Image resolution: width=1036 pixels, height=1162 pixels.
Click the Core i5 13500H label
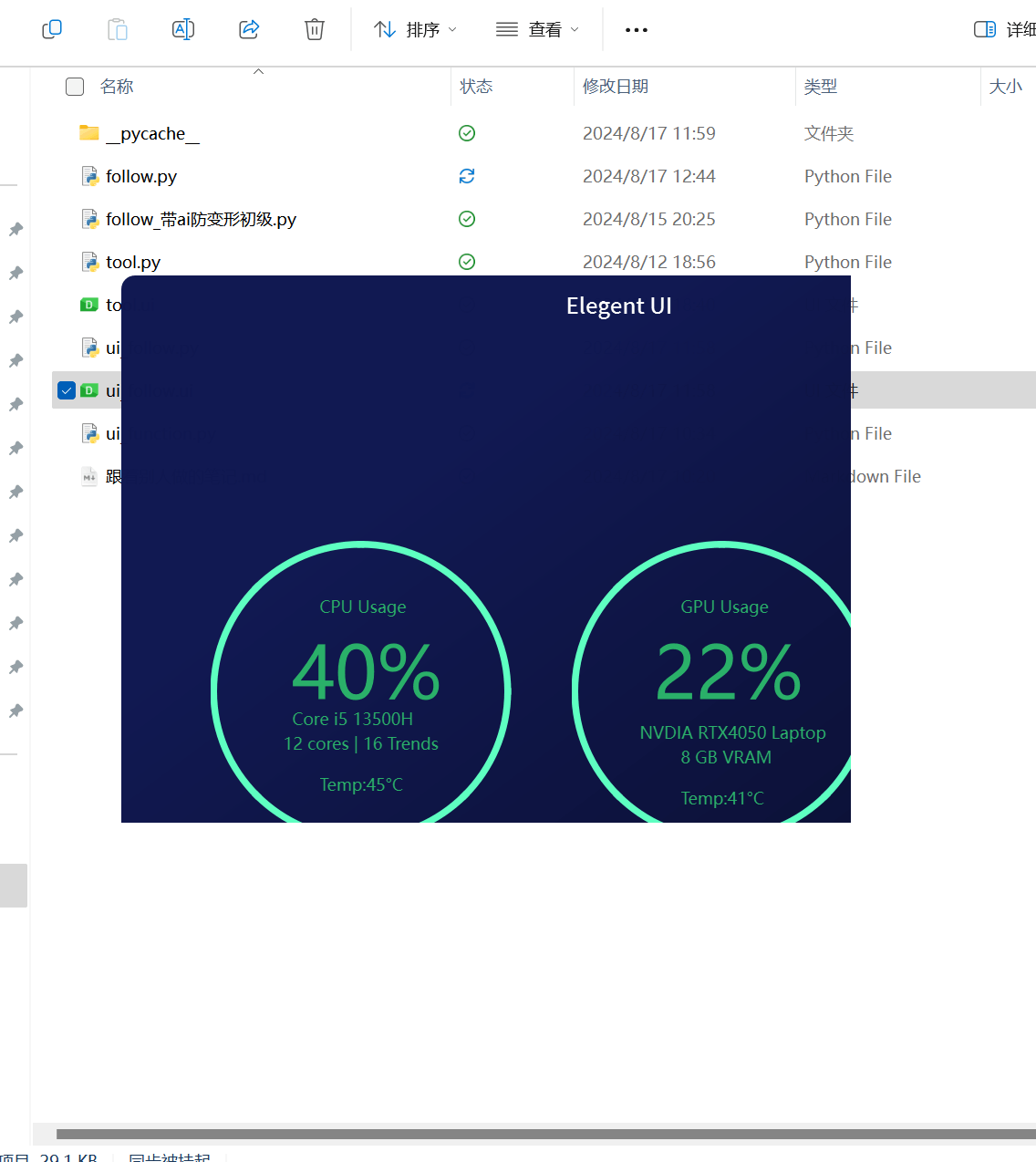pos(353,719)
